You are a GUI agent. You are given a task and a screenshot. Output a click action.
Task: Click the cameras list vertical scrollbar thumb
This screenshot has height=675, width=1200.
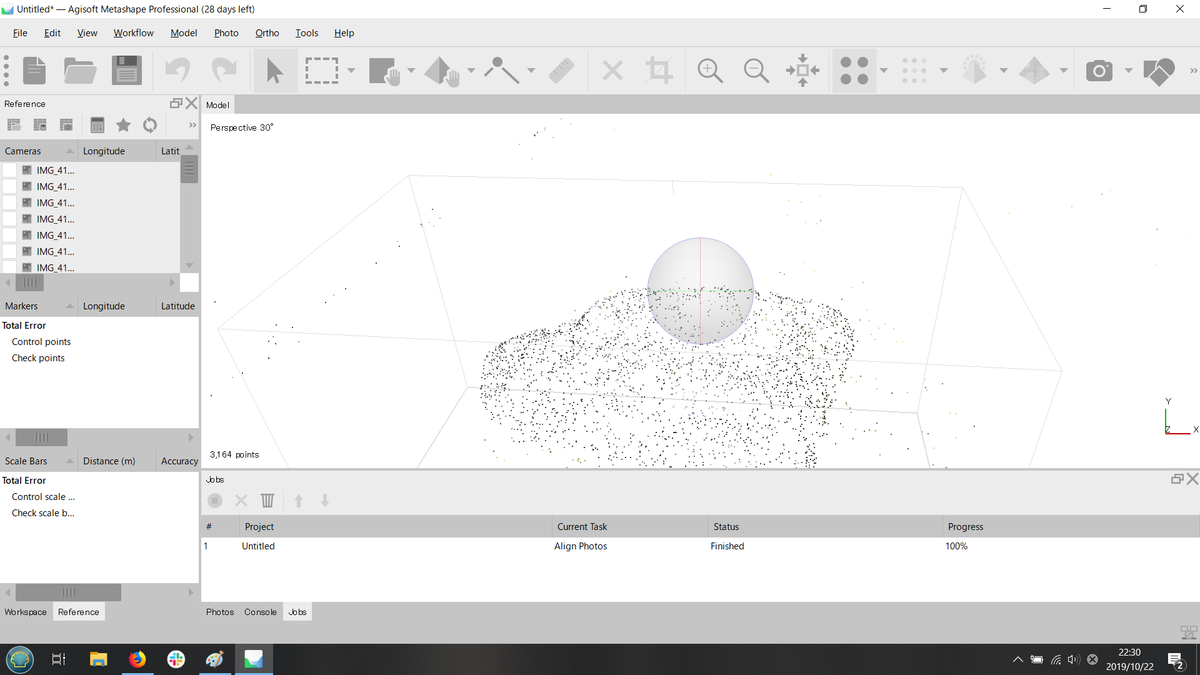[x=189, y=171]
